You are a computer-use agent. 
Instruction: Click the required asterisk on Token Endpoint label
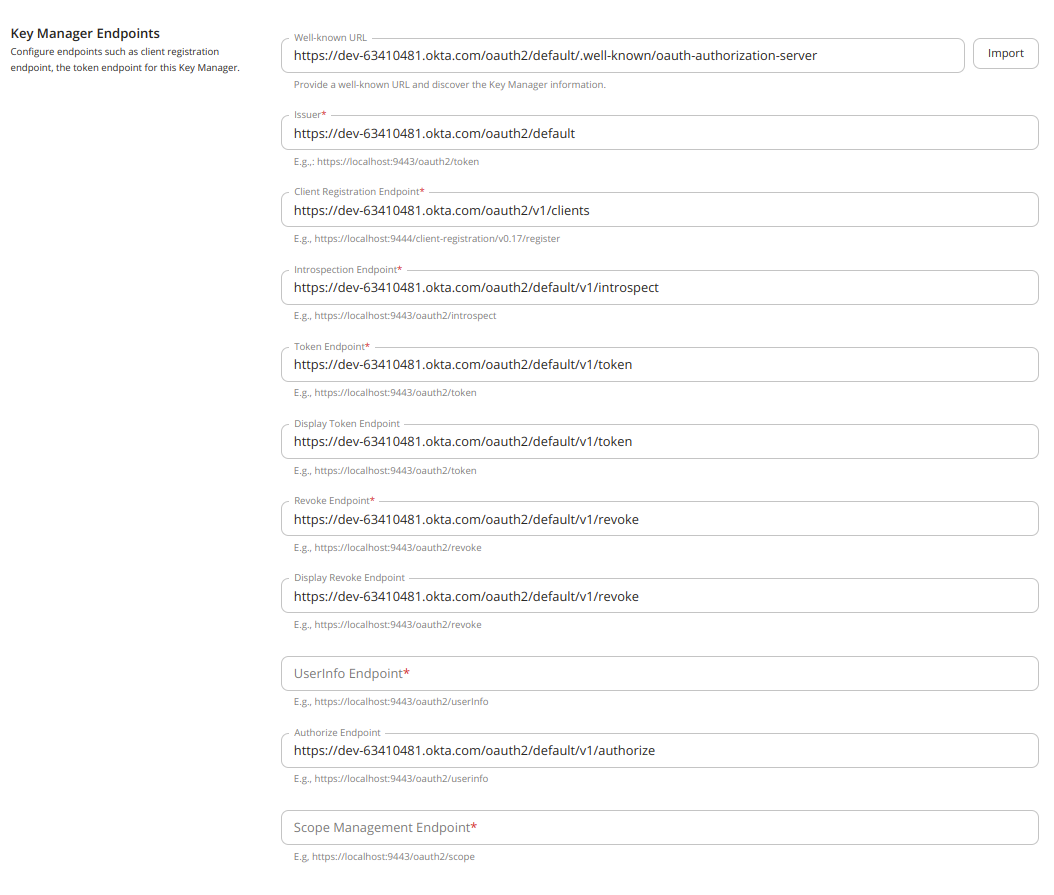coord(369,346)
